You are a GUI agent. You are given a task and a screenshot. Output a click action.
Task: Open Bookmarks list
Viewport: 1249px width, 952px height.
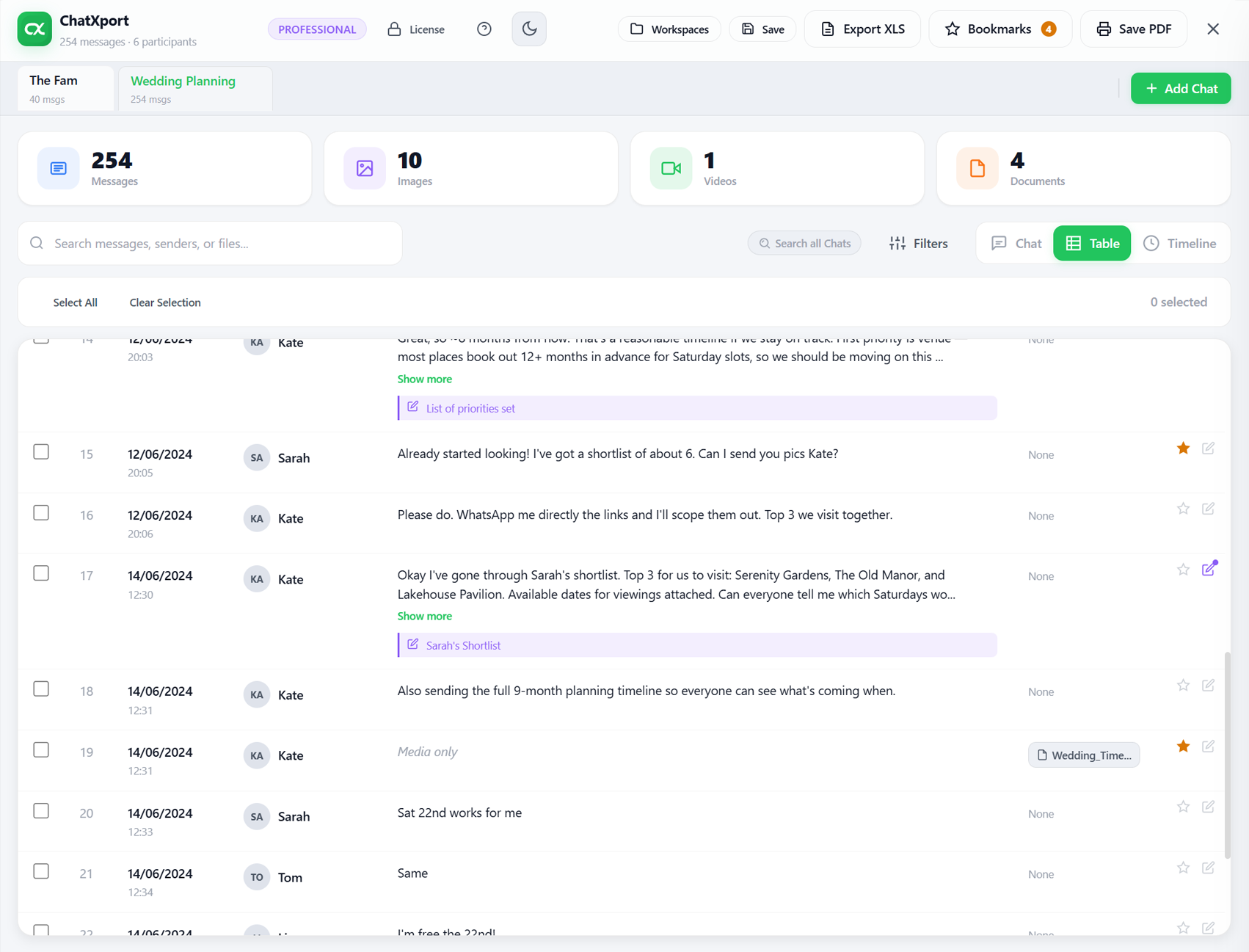tap(1000, 29)
